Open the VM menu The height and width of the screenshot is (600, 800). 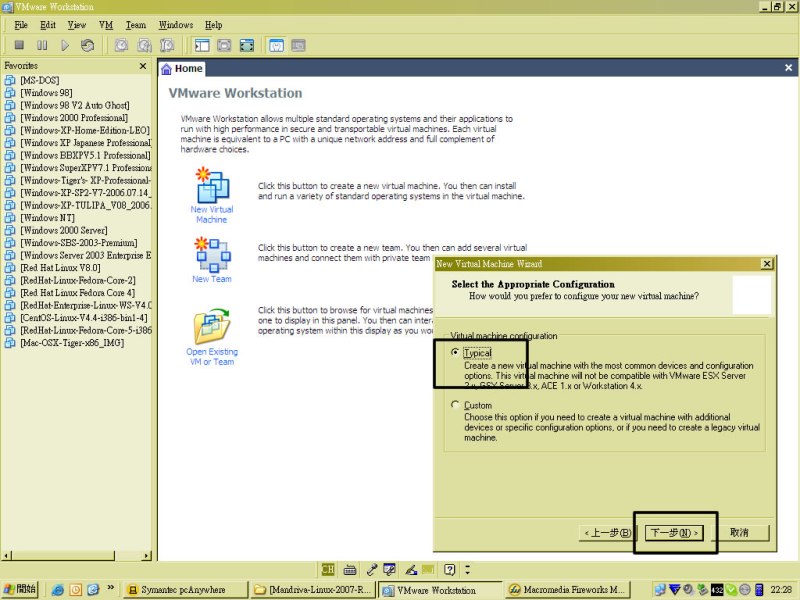106,25
